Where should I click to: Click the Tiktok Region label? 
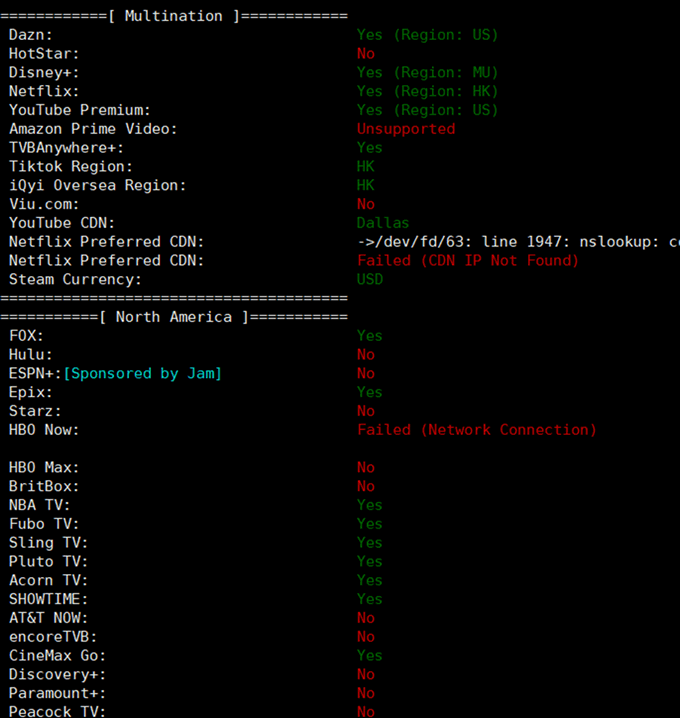(70, 167)
